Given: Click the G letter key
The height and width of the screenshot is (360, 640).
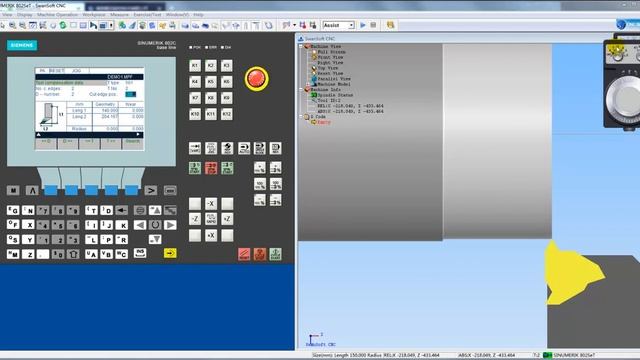Looking at the screenshot, I should tap(13, 210).
